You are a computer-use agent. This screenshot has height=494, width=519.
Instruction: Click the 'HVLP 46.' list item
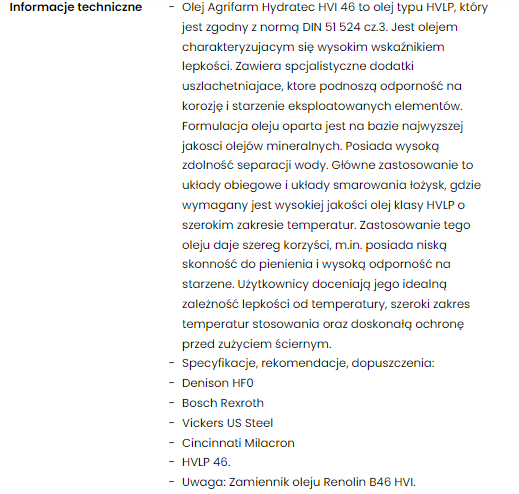pos(206,462)
